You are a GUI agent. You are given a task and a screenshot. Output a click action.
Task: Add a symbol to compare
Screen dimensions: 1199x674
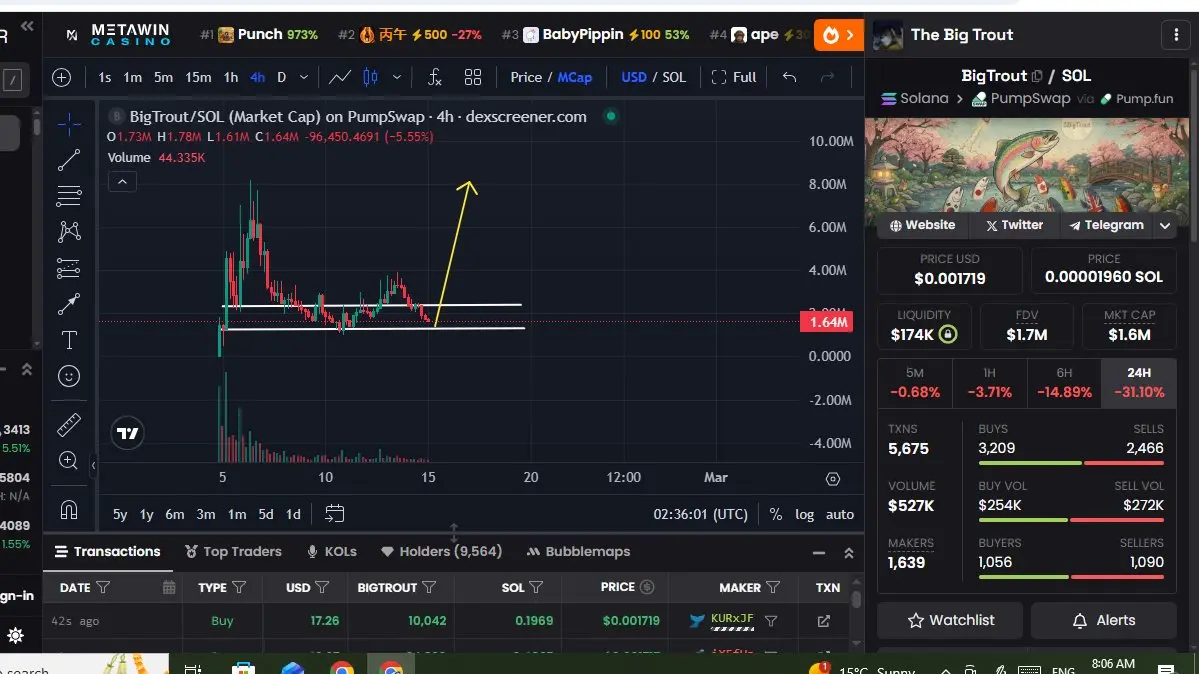tap(62, 77)
